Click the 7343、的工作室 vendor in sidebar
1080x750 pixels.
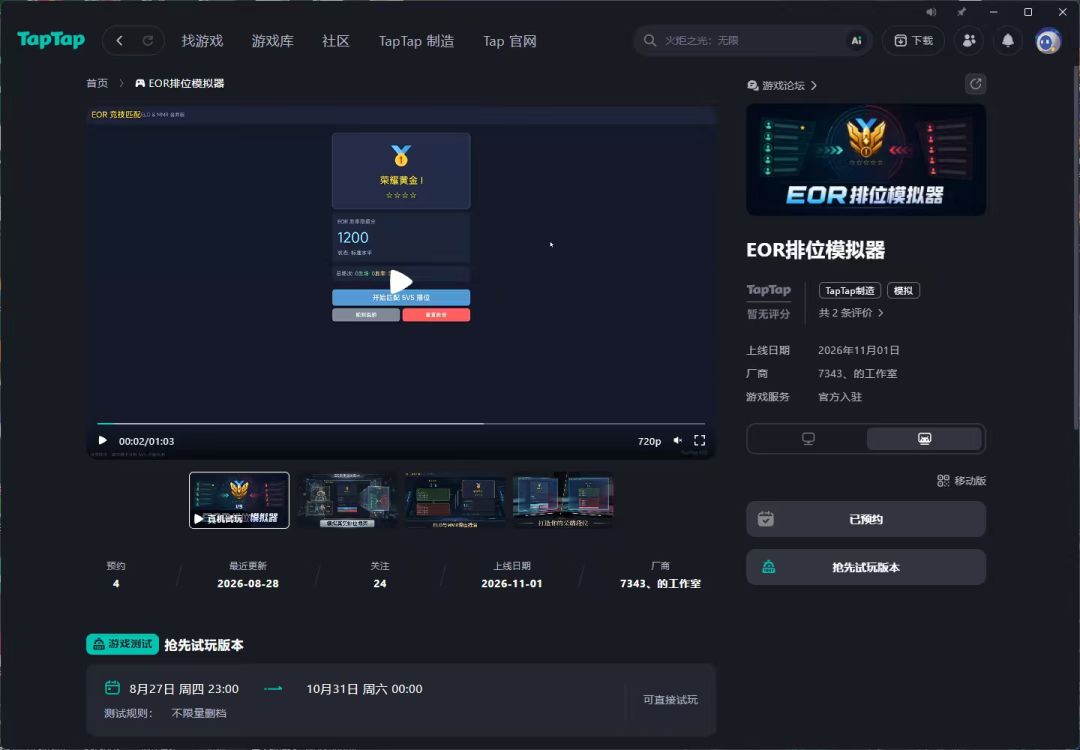pos(858,373)
